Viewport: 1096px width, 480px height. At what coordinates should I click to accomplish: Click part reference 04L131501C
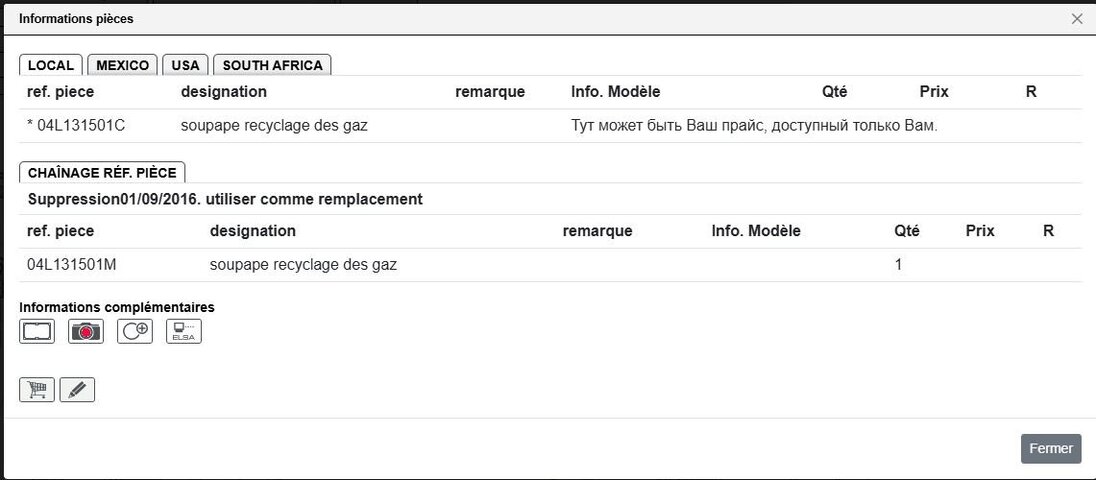tap(81, 126)
